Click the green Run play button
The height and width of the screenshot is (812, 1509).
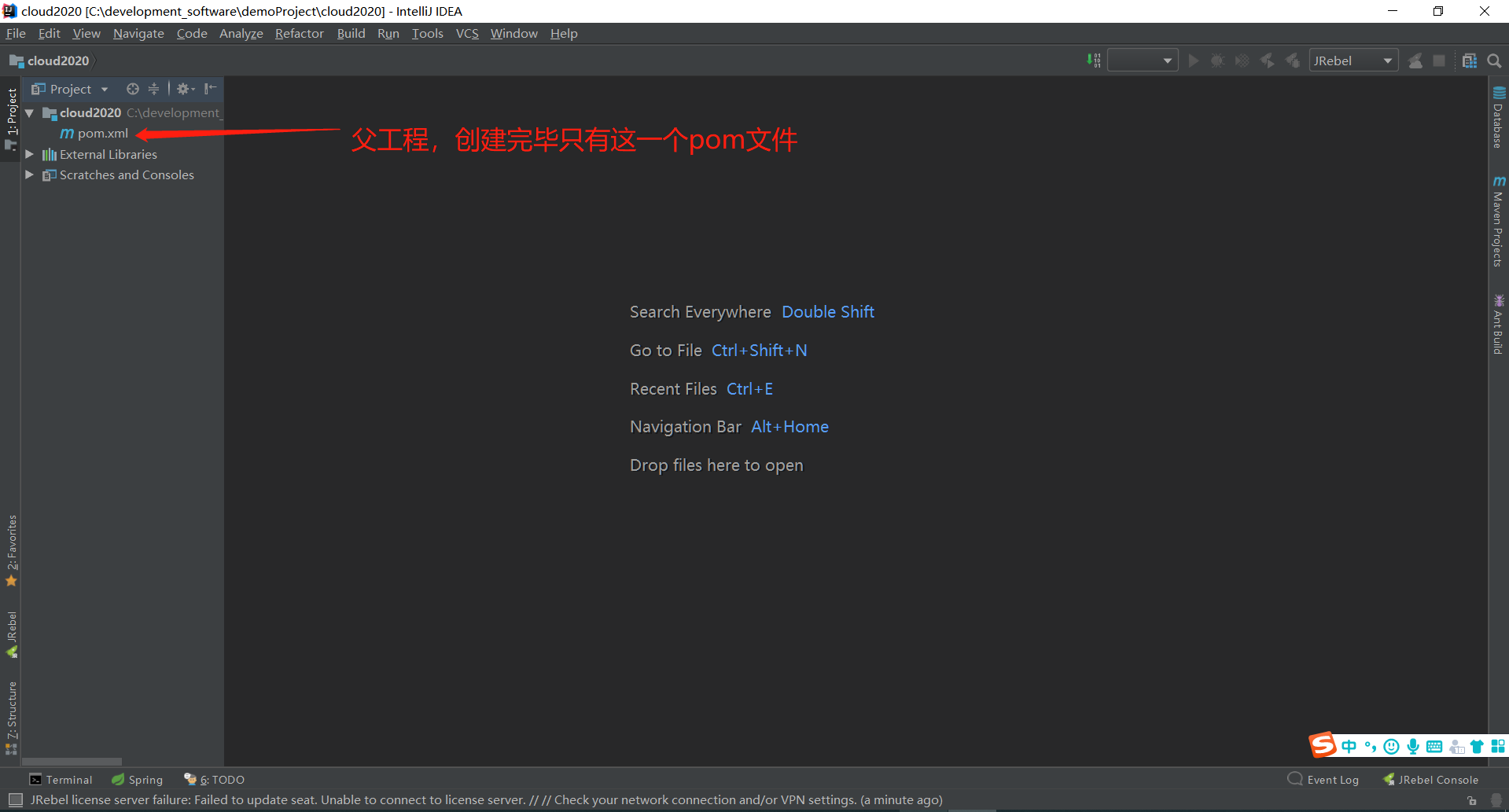pyautogui.click(x=1194, y=61)
